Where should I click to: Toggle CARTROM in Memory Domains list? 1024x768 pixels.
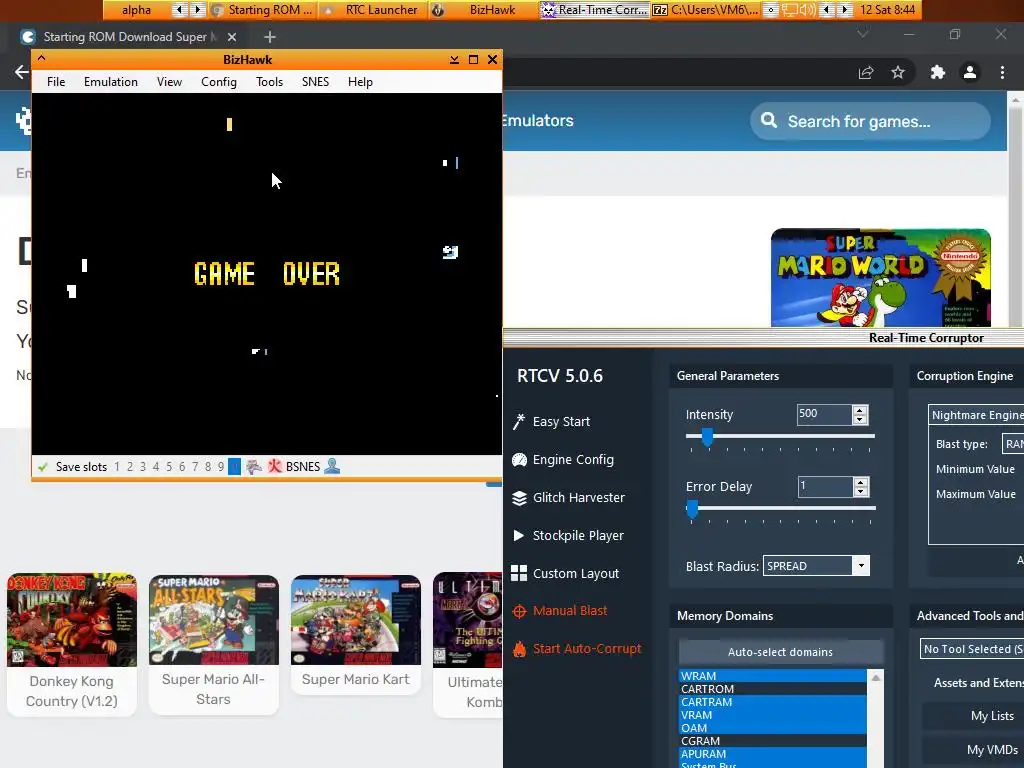773,689
